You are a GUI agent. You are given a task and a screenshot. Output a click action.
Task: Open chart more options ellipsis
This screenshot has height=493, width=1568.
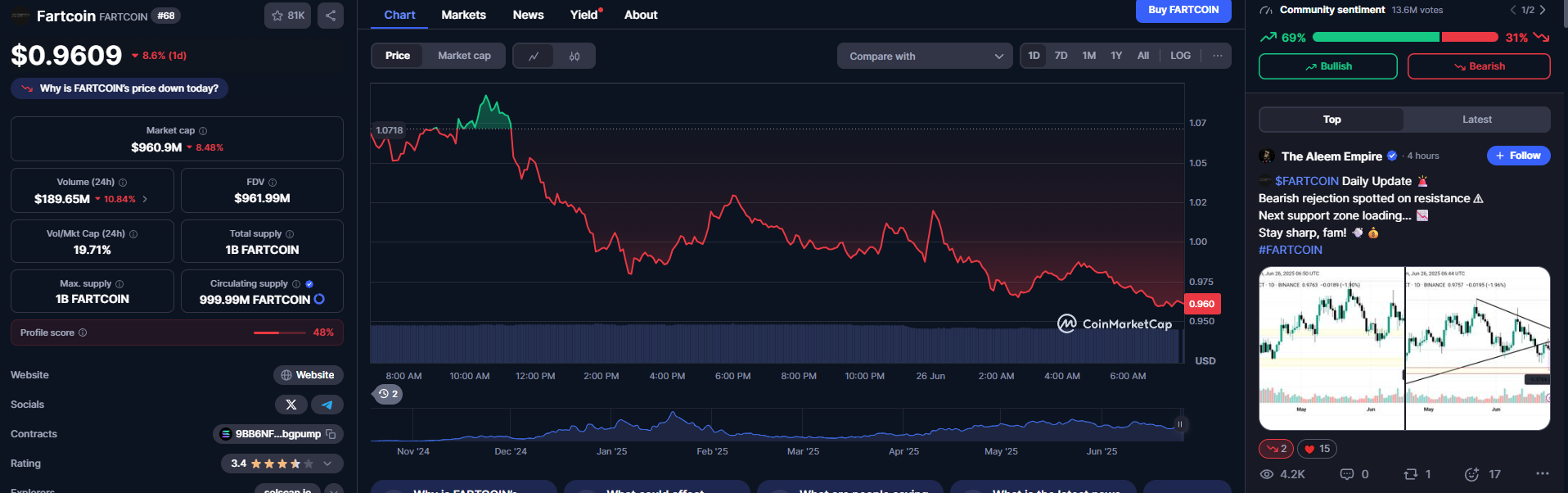[x=1218, y=56]
